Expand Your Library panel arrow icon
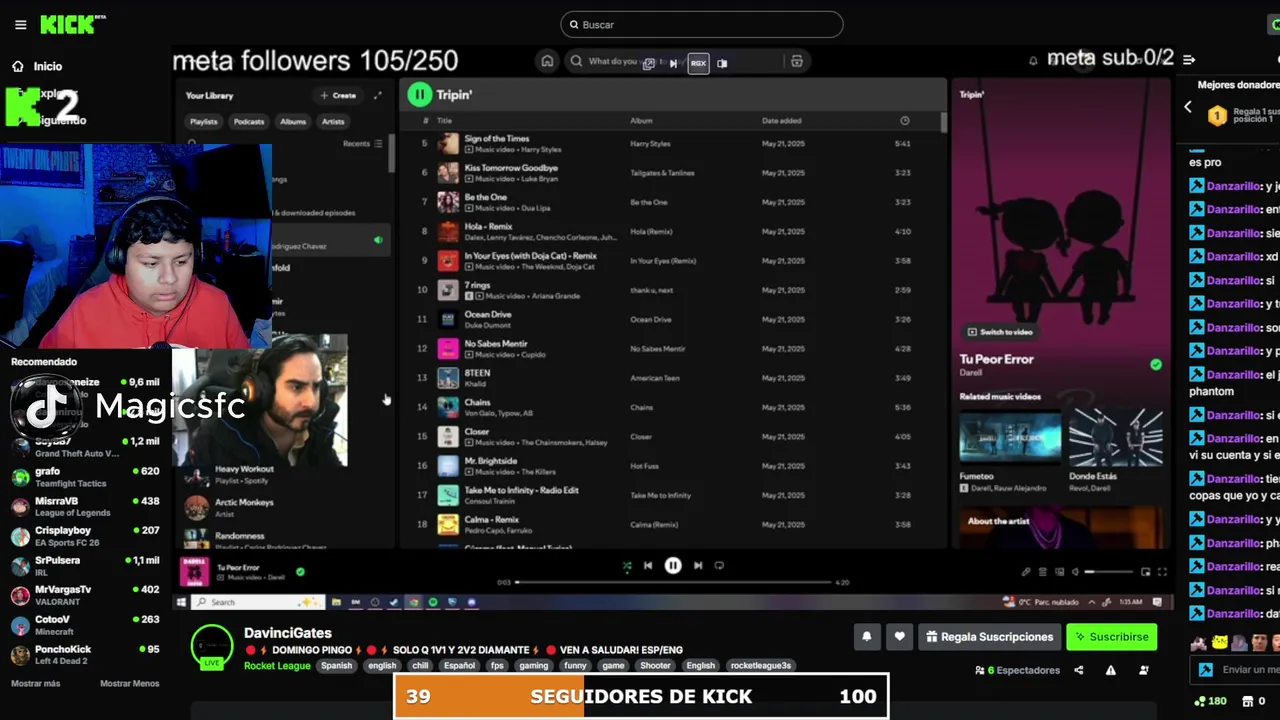Viewport: 1280px width, 720px height. 378,95
